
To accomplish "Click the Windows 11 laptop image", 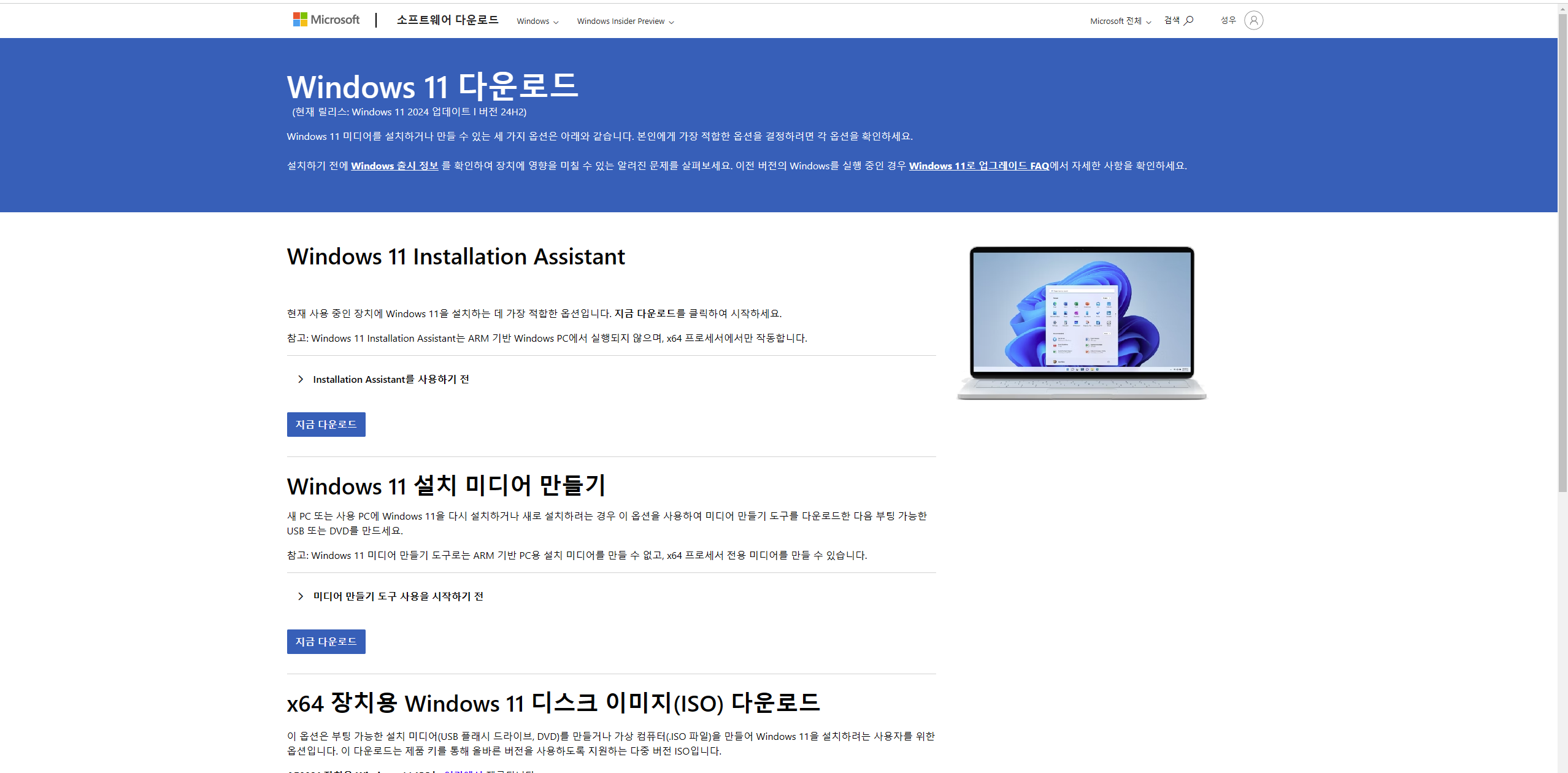I will 1082,323.
